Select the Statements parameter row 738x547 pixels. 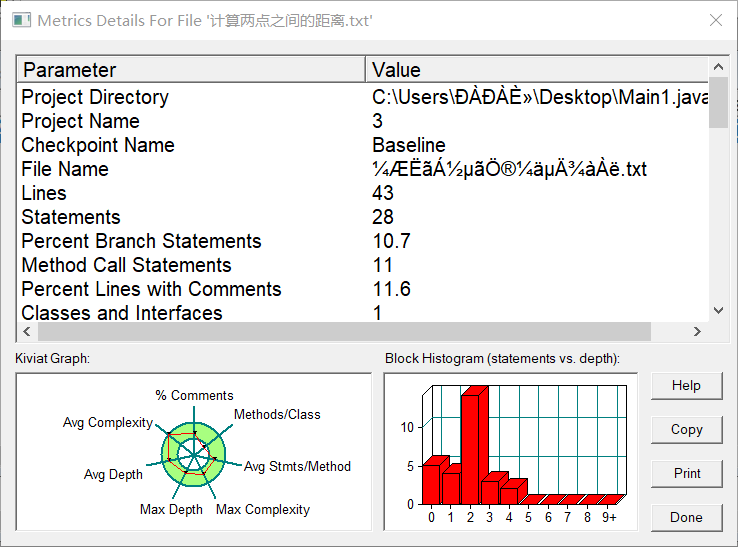362,217
